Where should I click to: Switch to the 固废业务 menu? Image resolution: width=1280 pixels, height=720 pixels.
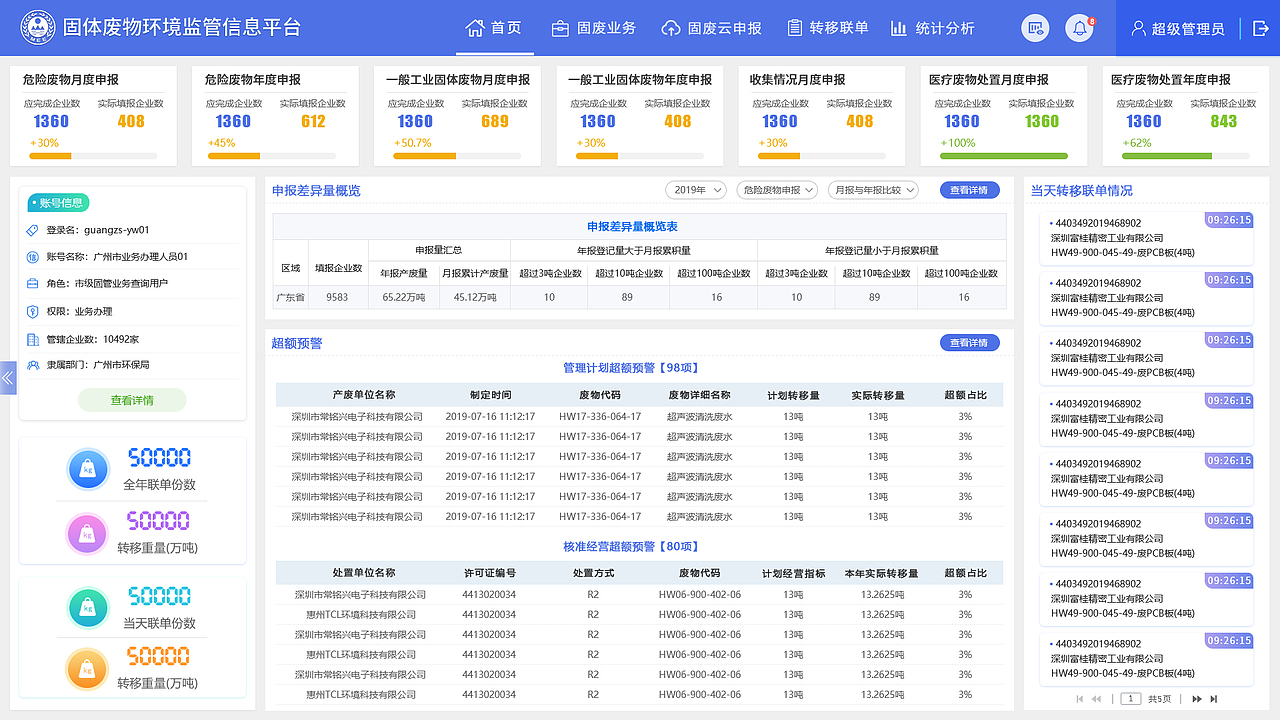(604, 28)
